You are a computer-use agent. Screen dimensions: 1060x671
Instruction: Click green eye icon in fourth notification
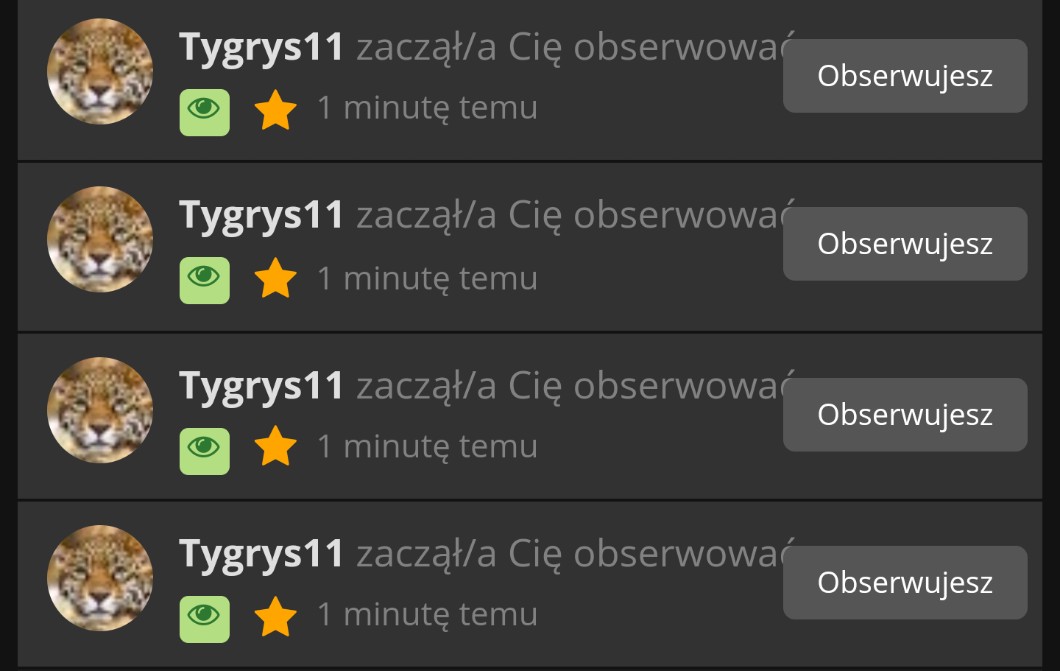coord(204,618)
